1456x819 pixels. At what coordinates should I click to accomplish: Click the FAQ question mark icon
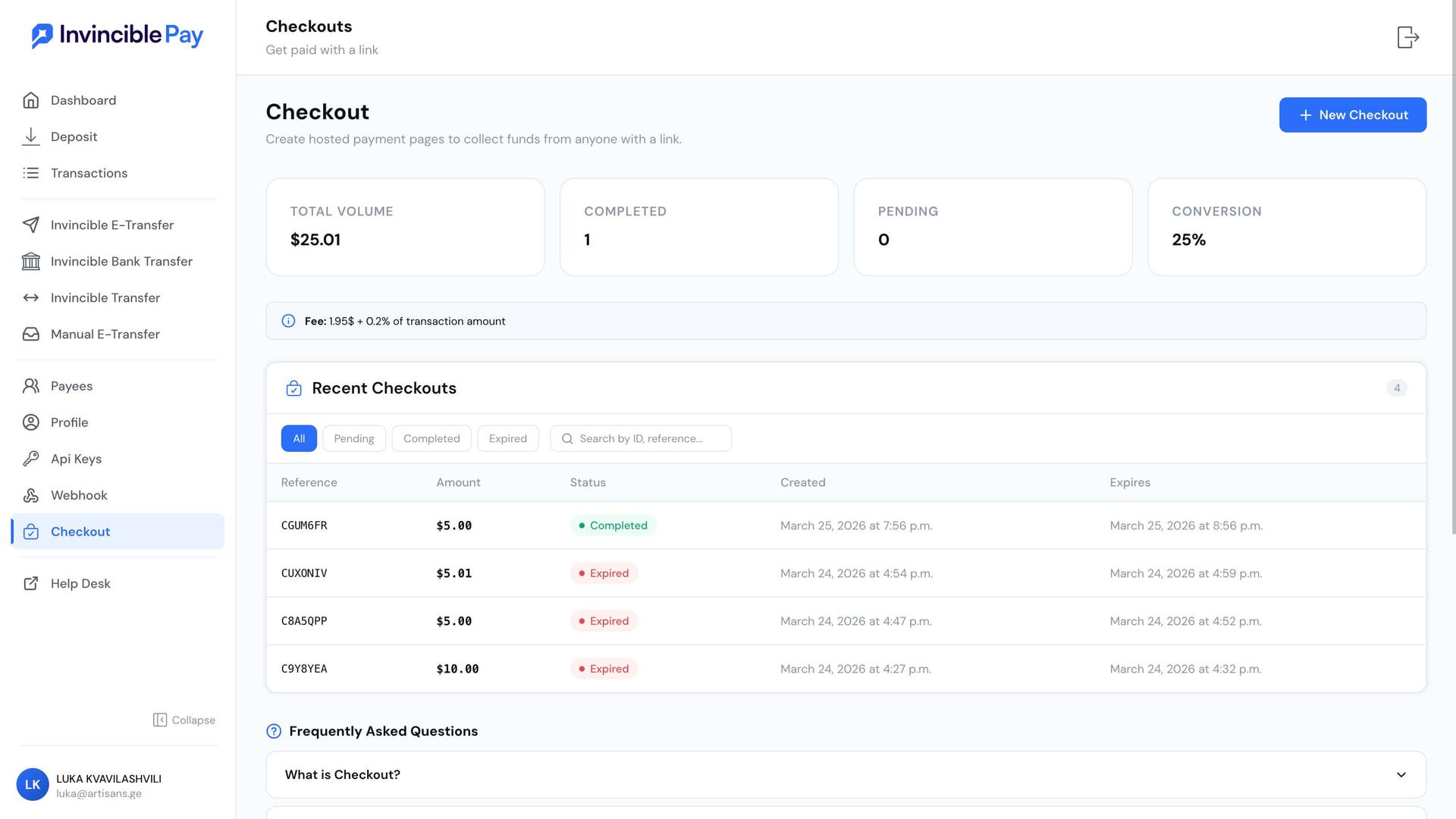[274, 731]
